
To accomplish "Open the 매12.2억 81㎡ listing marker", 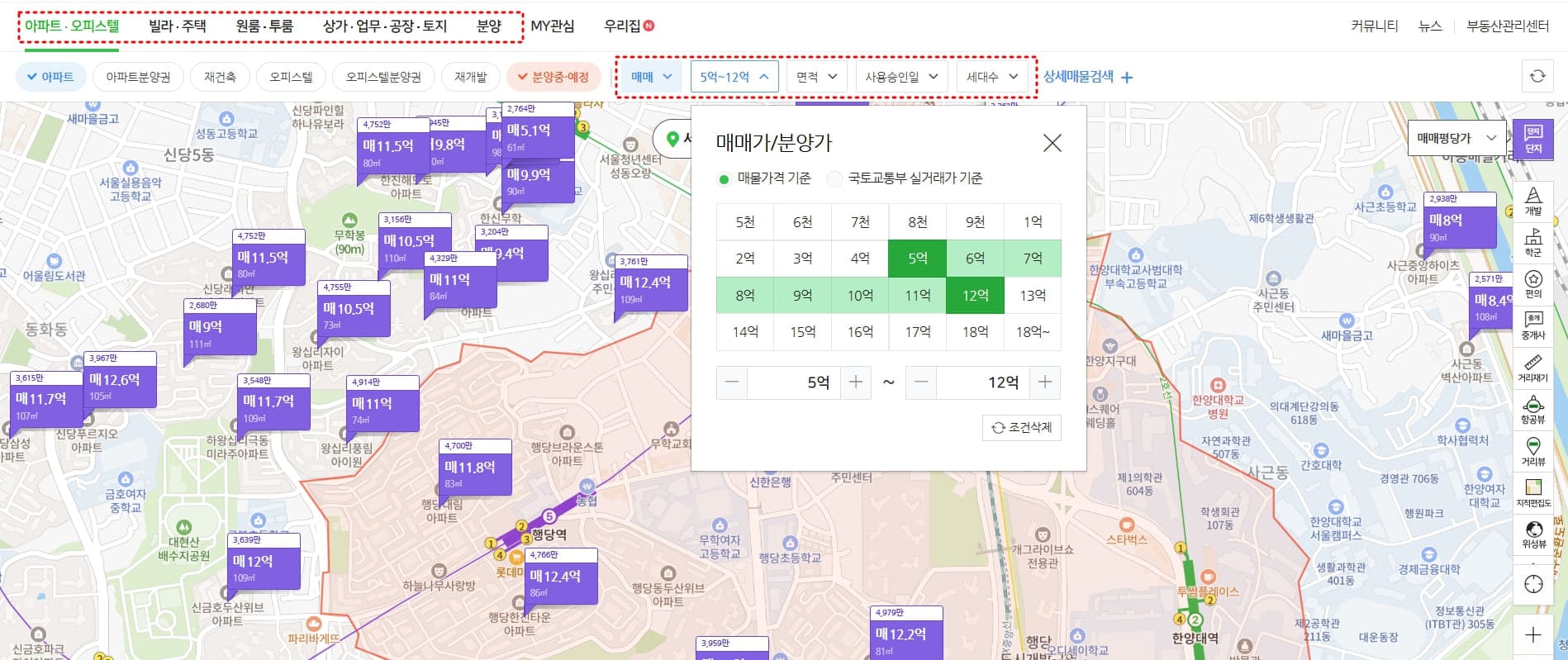I will click(907, 634).
